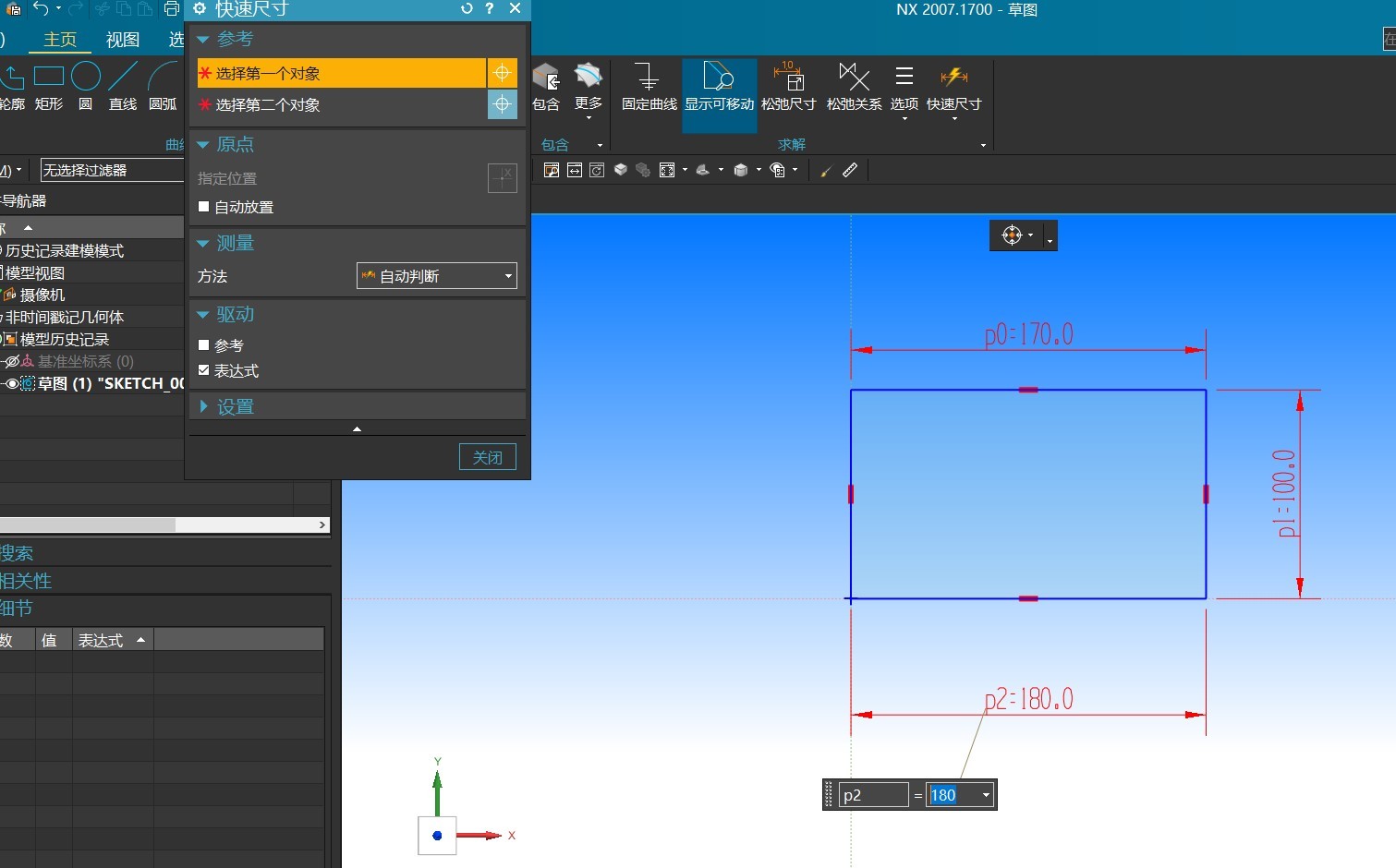The width and height of the screenshot is (1396, 868).
Task: Open the 方法 自动判断 method dropdown
Action: coord(437,276)
